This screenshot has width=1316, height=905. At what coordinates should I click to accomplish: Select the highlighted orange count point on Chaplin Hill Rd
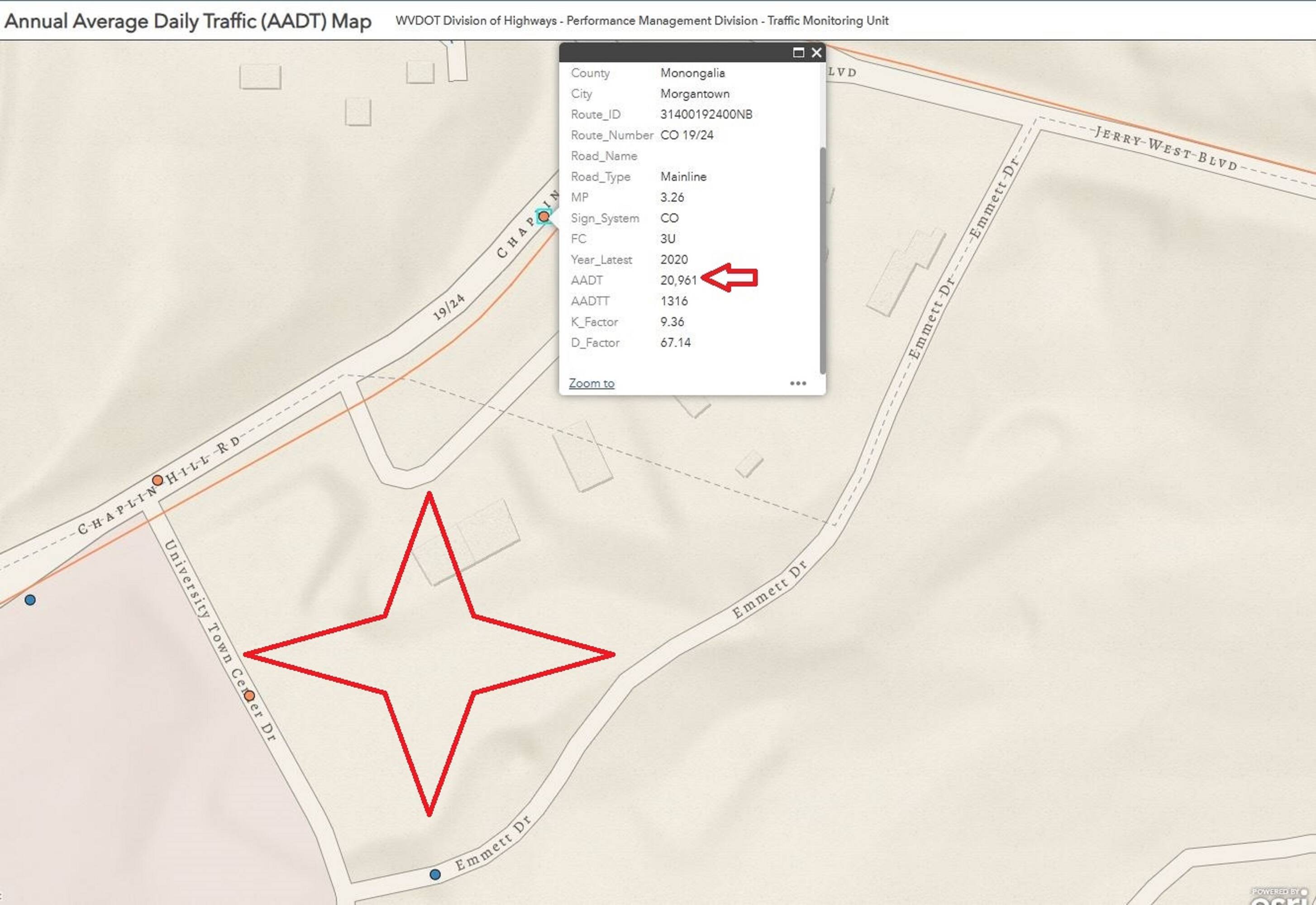click(x=544, y=216)
